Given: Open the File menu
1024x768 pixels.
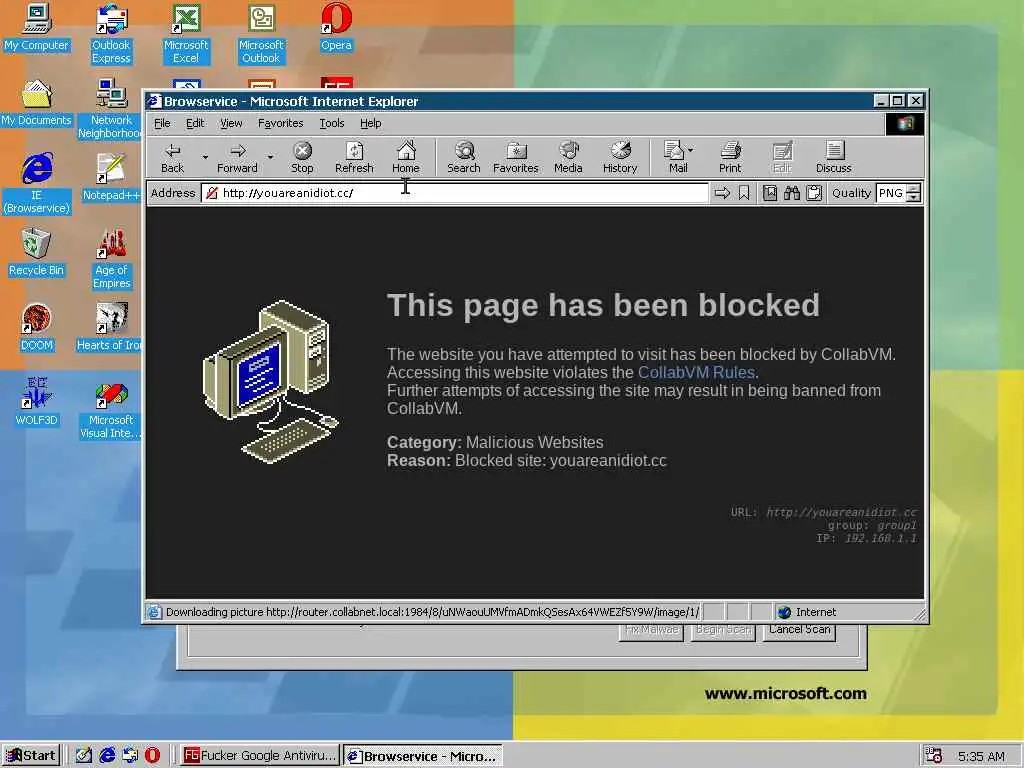Looking at the screenshot, I should pyautogui.click(x=162, y=123).
